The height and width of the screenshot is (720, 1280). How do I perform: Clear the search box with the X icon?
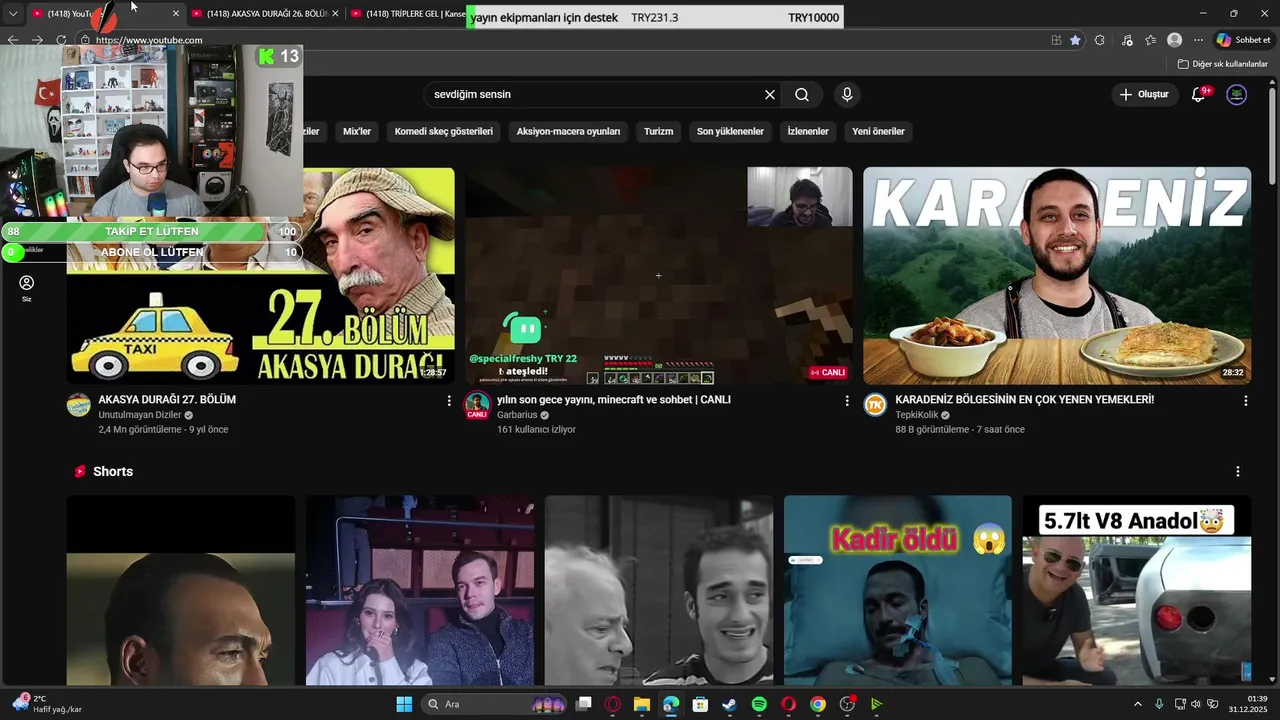770,95
